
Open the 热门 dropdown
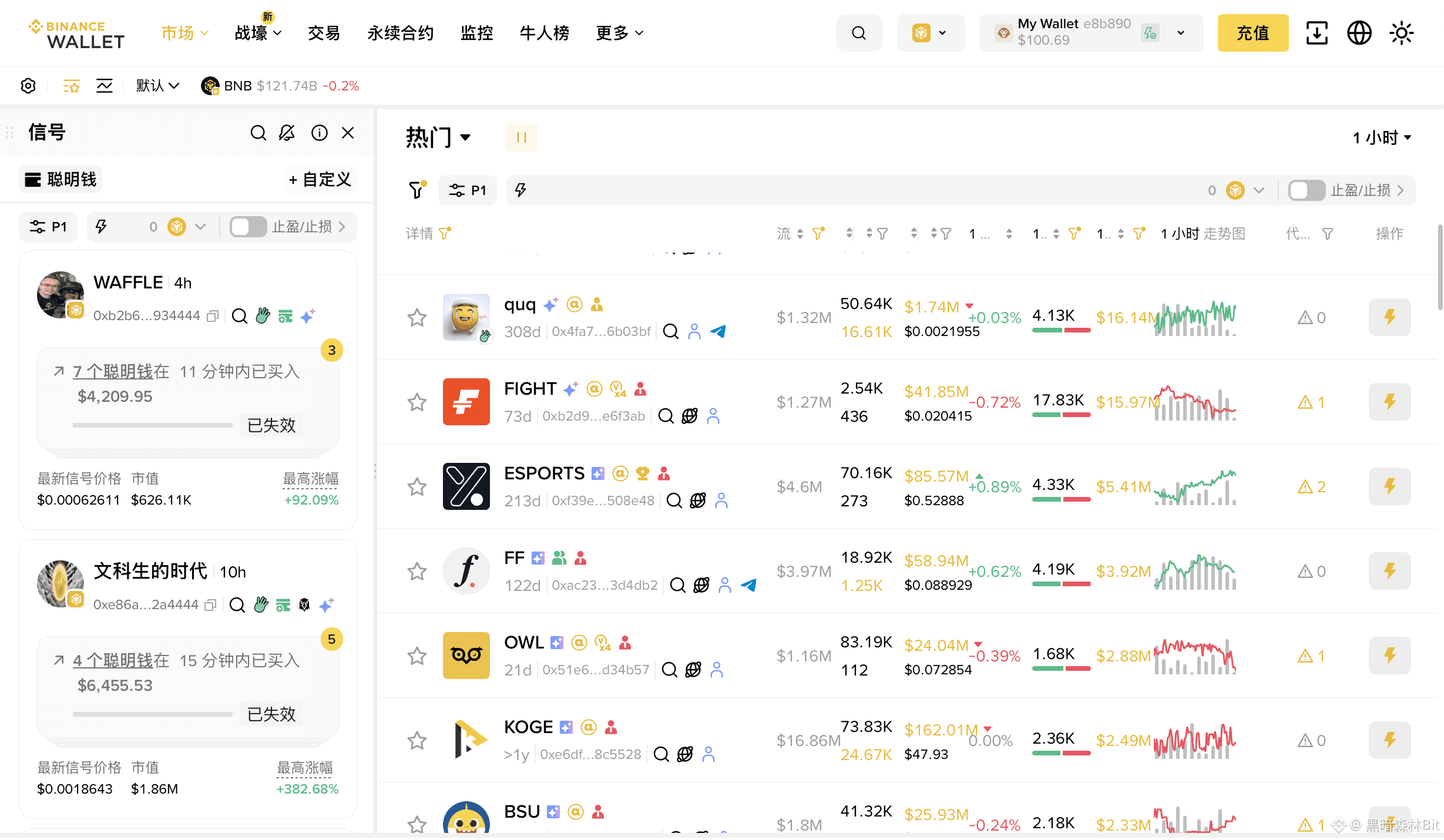pyautogui.click(x=438, y=137)
